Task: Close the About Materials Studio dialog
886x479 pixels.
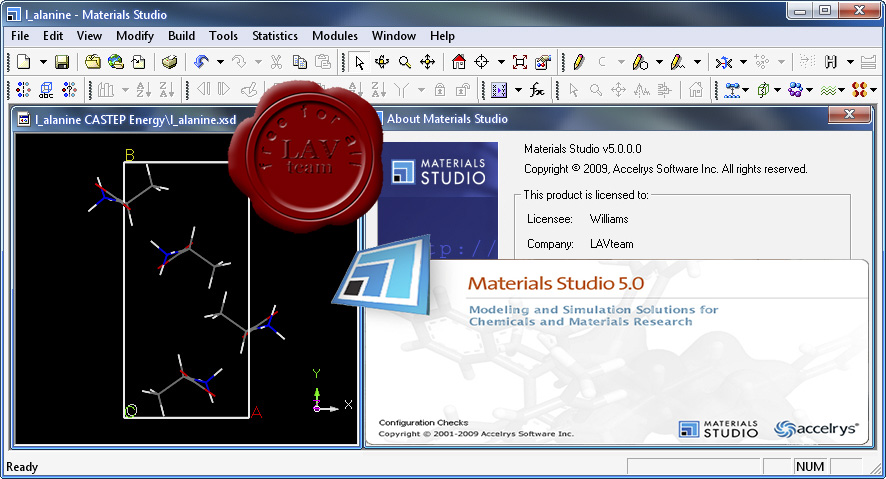Action: coord(849,114)
